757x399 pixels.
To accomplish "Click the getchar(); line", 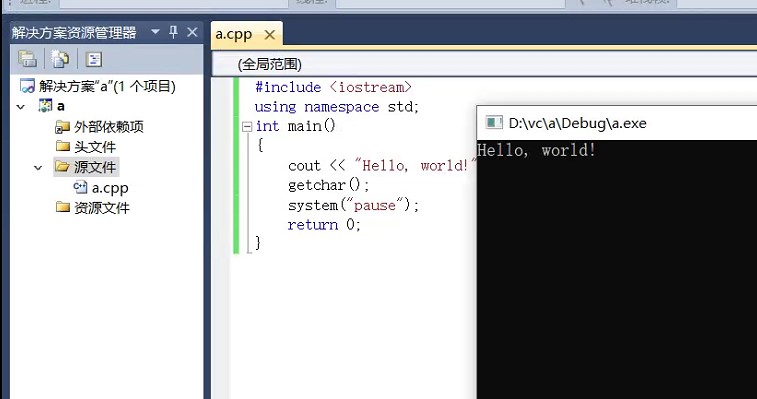I will [328, 185].
